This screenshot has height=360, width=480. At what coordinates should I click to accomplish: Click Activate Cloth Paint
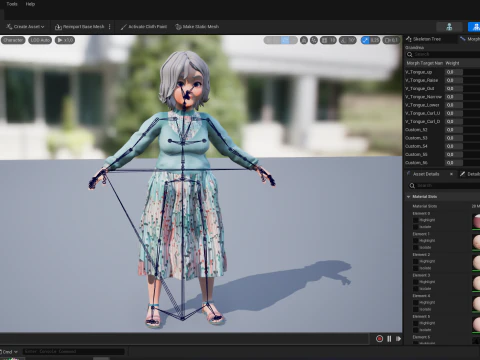tap(144, 27)
